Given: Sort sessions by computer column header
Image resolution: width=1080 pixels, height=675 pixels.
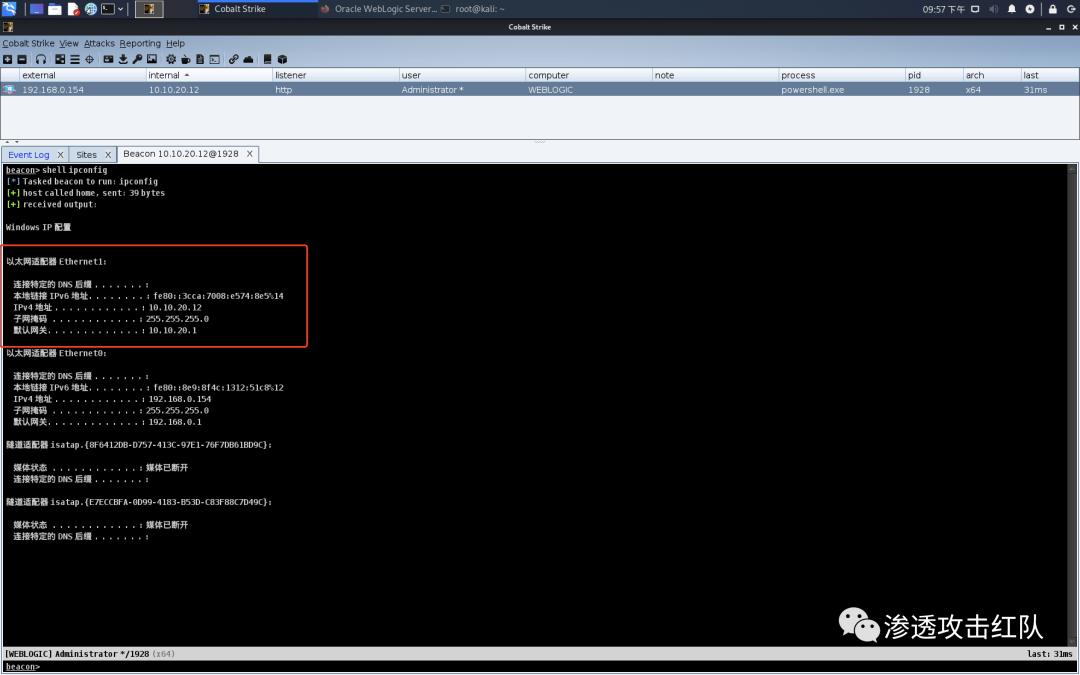Looking at the screenshot, I should (589, 75).
